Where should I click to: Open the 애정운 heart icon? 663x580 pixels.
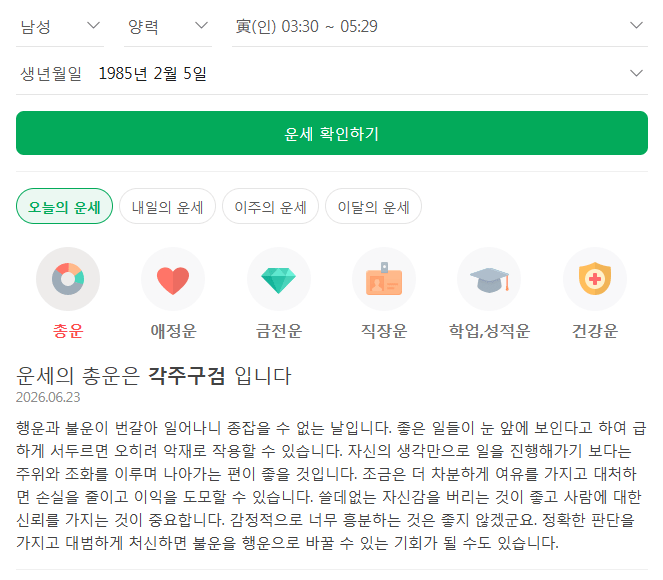click(x=173, y=279)
